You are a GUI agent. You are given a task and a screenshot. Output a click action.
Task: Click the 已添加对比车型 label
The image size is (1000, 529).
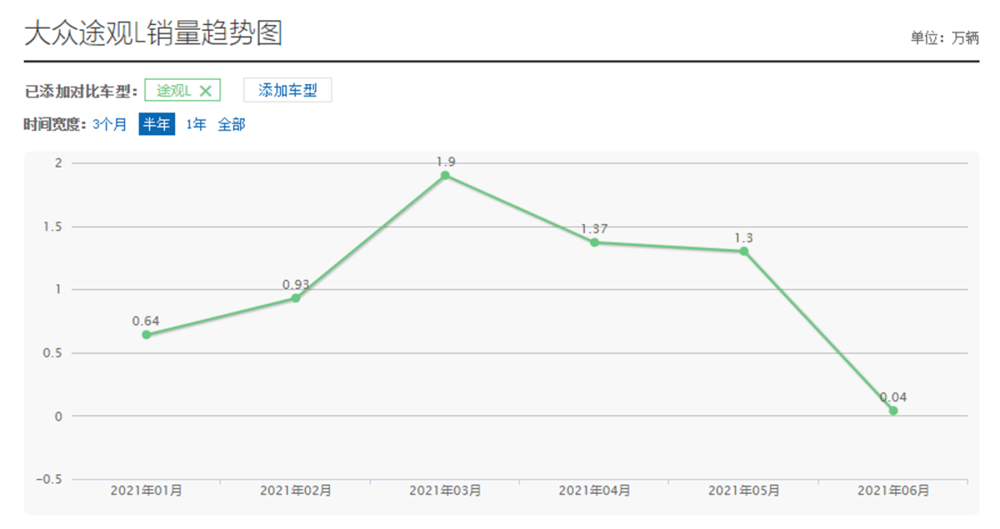(80, 91)
